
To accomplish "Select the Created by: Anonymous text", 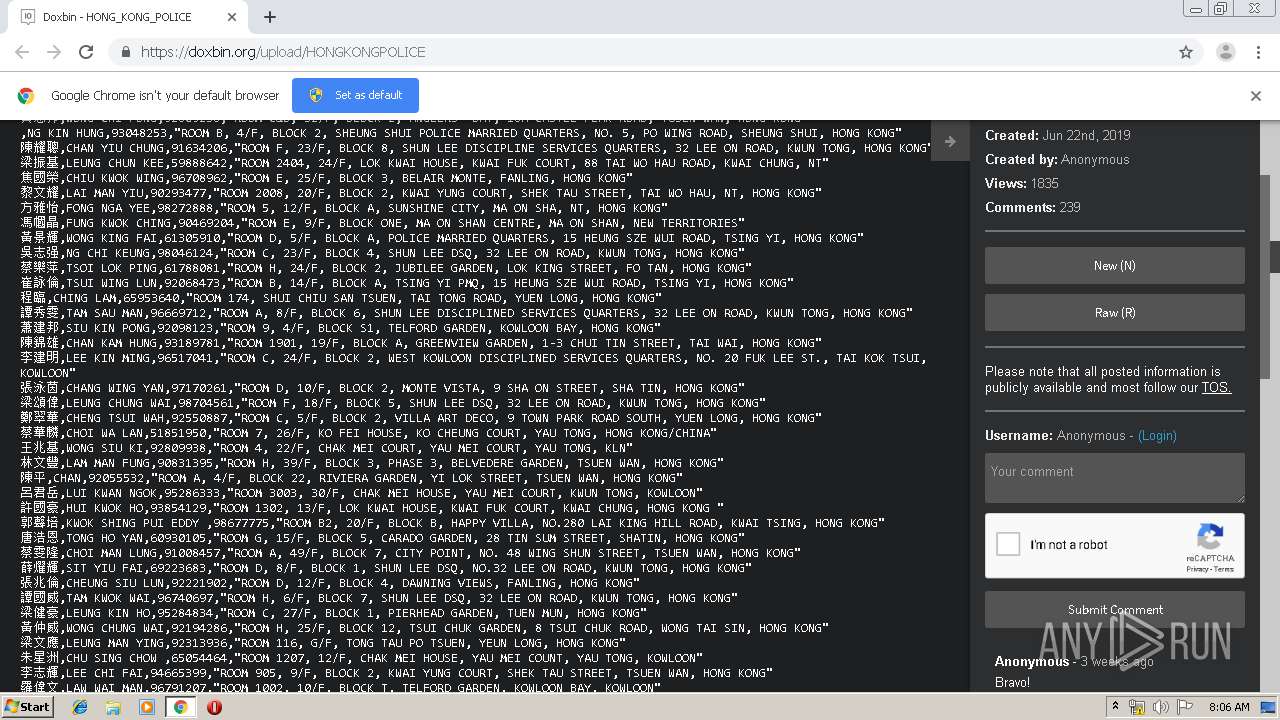I will point(1057,160).
